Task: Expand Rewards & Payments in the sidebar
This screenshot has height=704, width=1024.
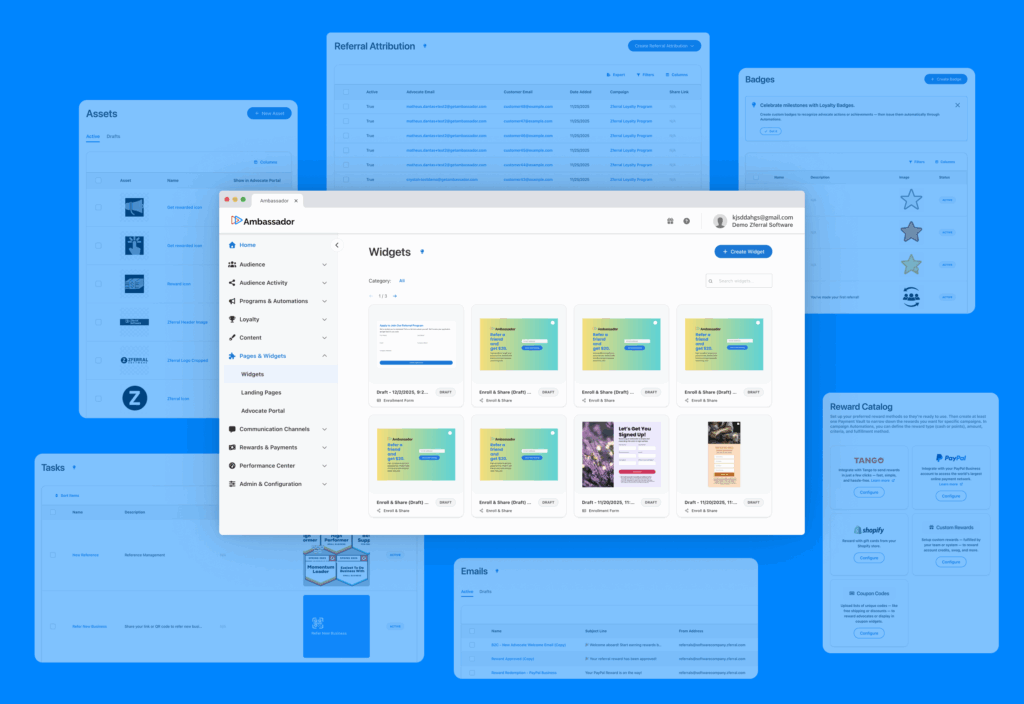Action: [x=325, y=447]
